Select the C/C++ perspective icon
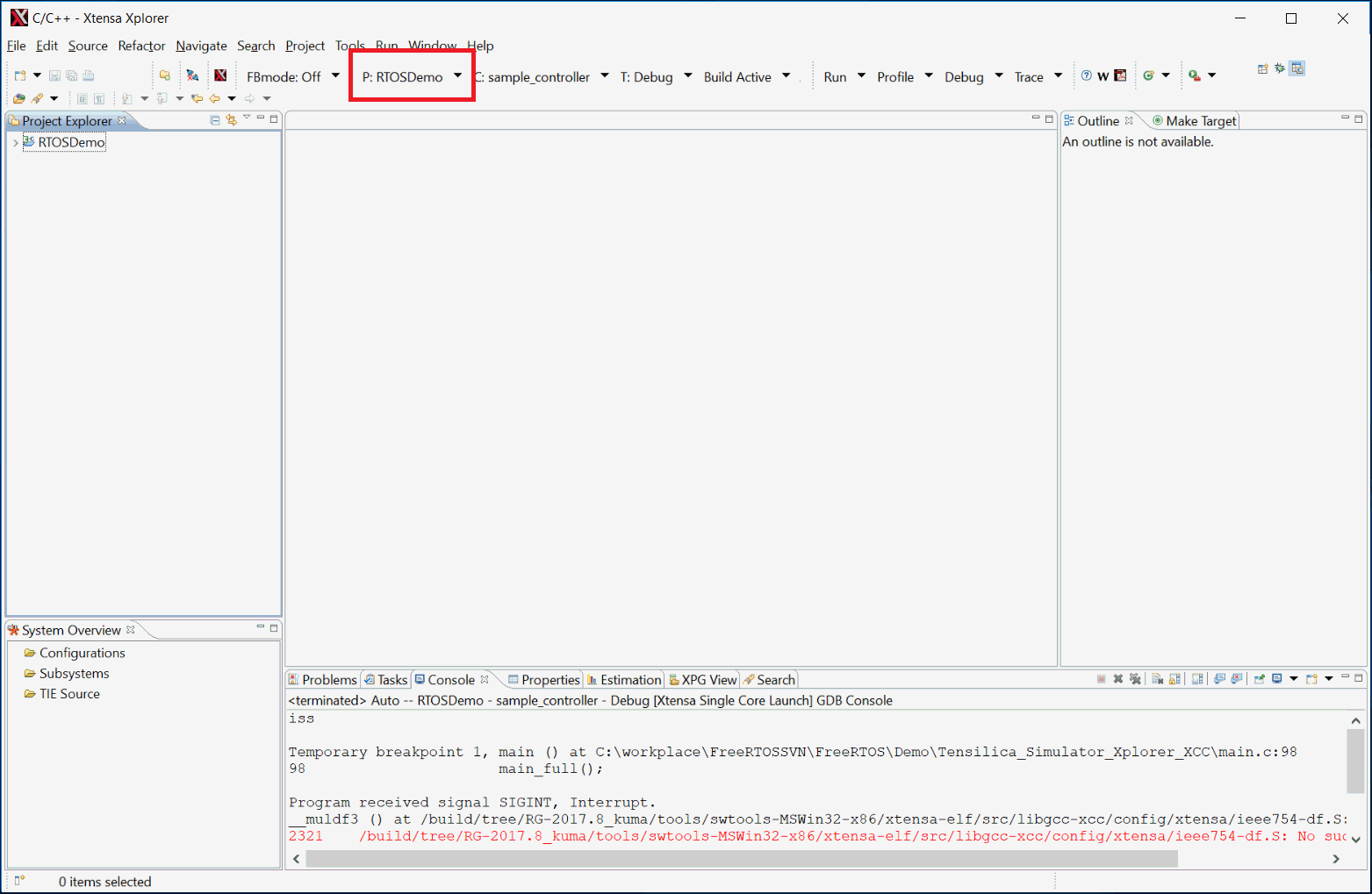Image resolution: width=1372 pixels, height=894 pixels. pyautogui.click(x=1297, y=68)
